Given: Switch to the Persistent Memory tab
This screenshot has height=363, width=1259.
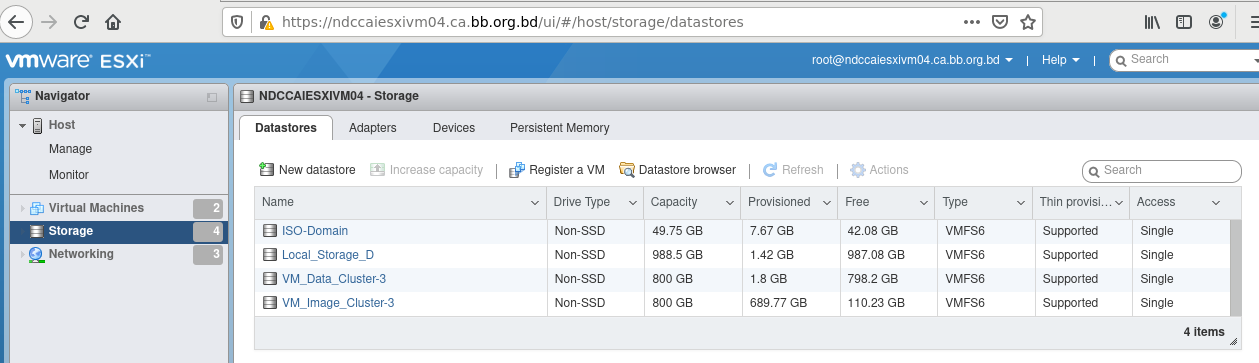Looking at the screenshot, I should click(x=560, y=128).
